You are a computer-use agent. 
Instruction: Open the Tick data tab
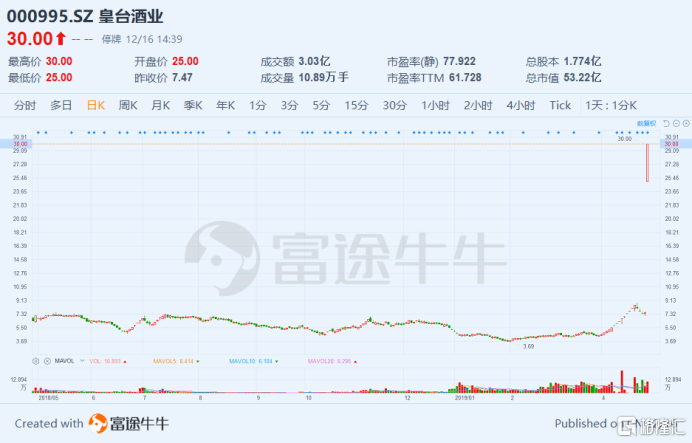tap(560, 105)
